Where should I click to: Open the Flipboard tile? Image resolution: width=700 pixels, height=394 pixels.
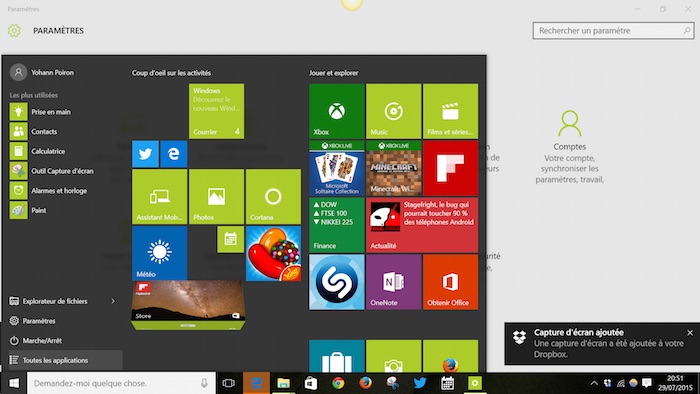click(x=450, y=168)
